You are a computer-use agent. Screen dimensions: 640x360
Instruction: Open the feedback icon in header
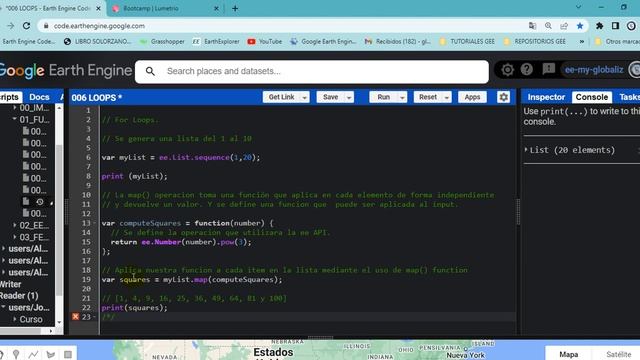[x=549, y=69]
